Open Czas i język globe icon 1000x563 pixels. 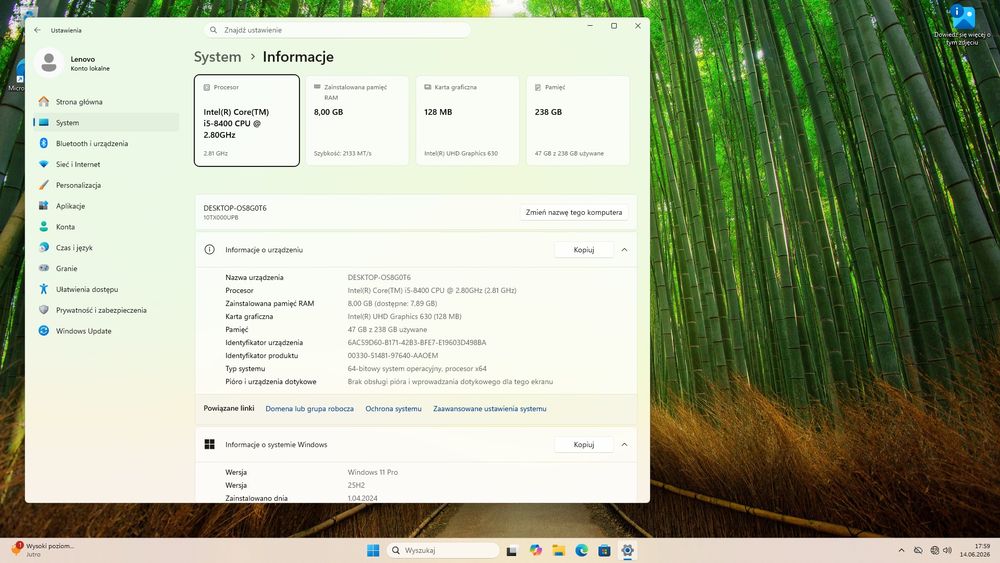(43, 247)
